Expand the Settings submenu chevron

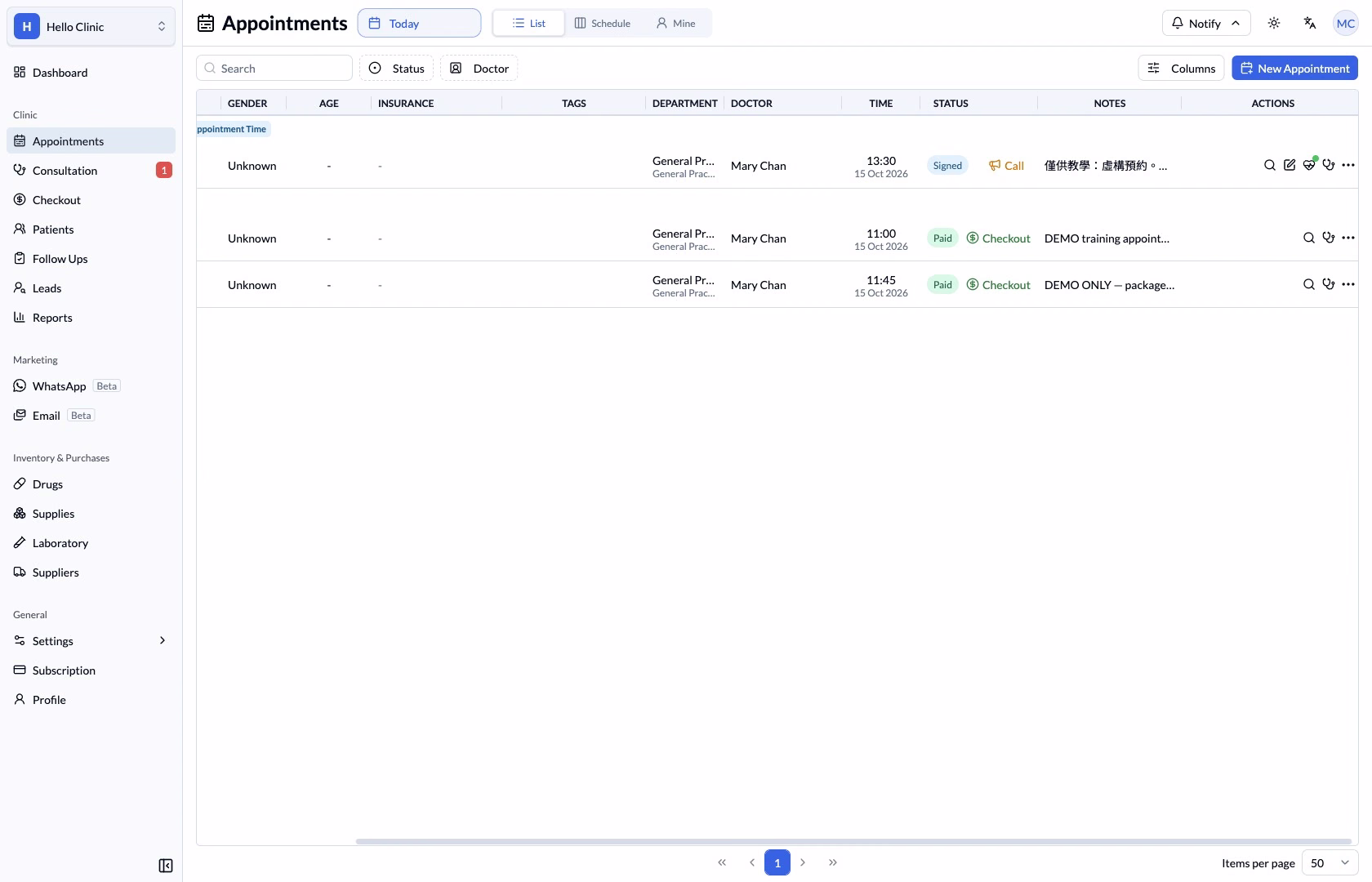coord(163,640)
